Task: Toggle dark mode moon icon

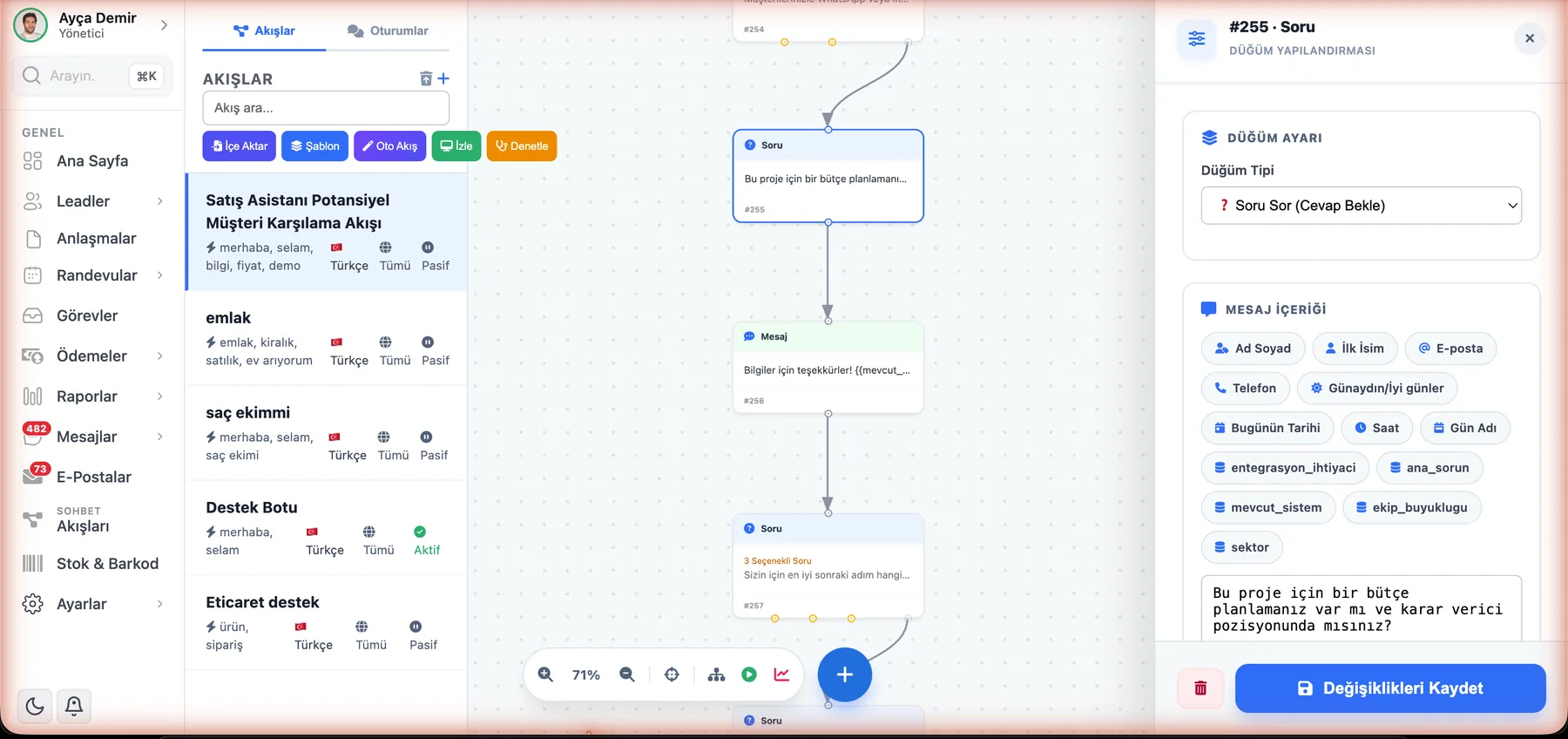Action: pos(35,706)
